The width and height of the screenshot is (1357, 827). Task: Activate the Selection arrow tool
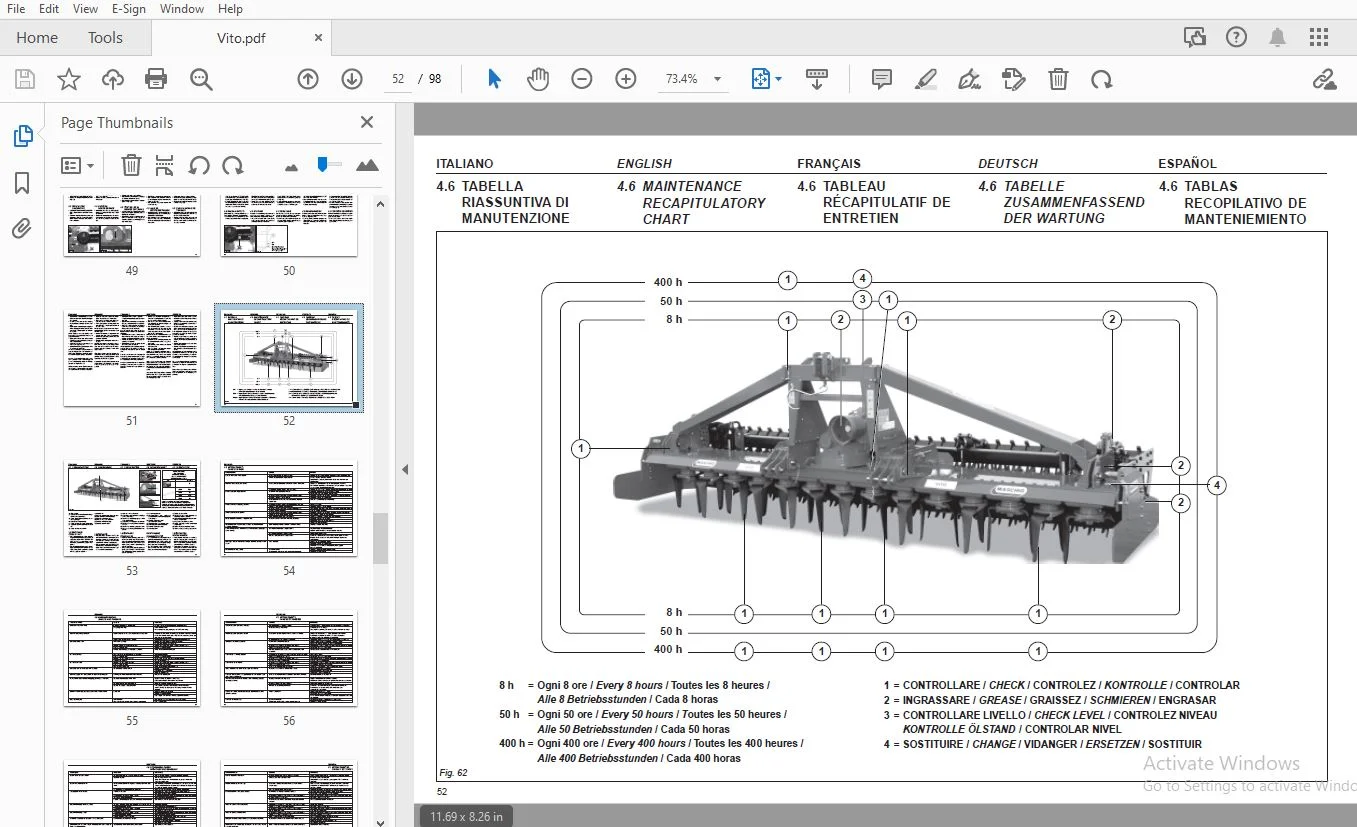(494, 79)
